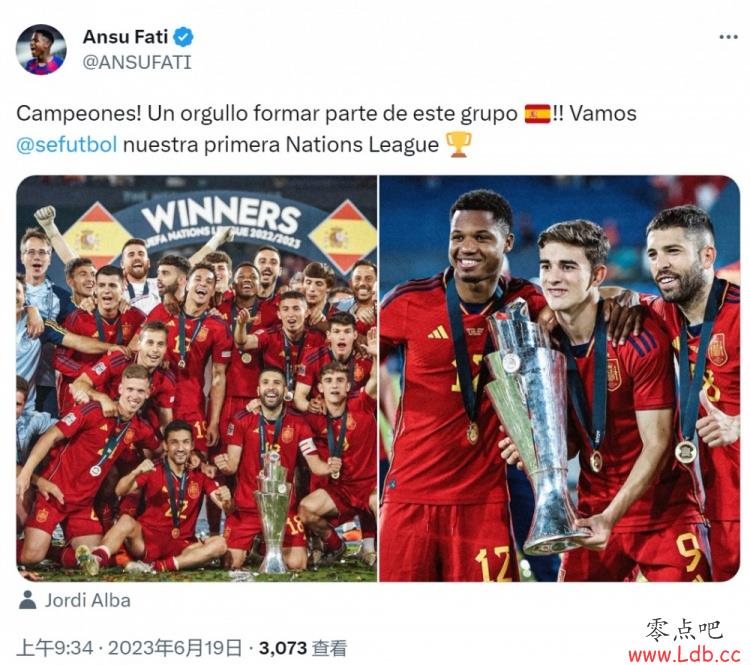Open the Jordi Alba photo tag

88,600
